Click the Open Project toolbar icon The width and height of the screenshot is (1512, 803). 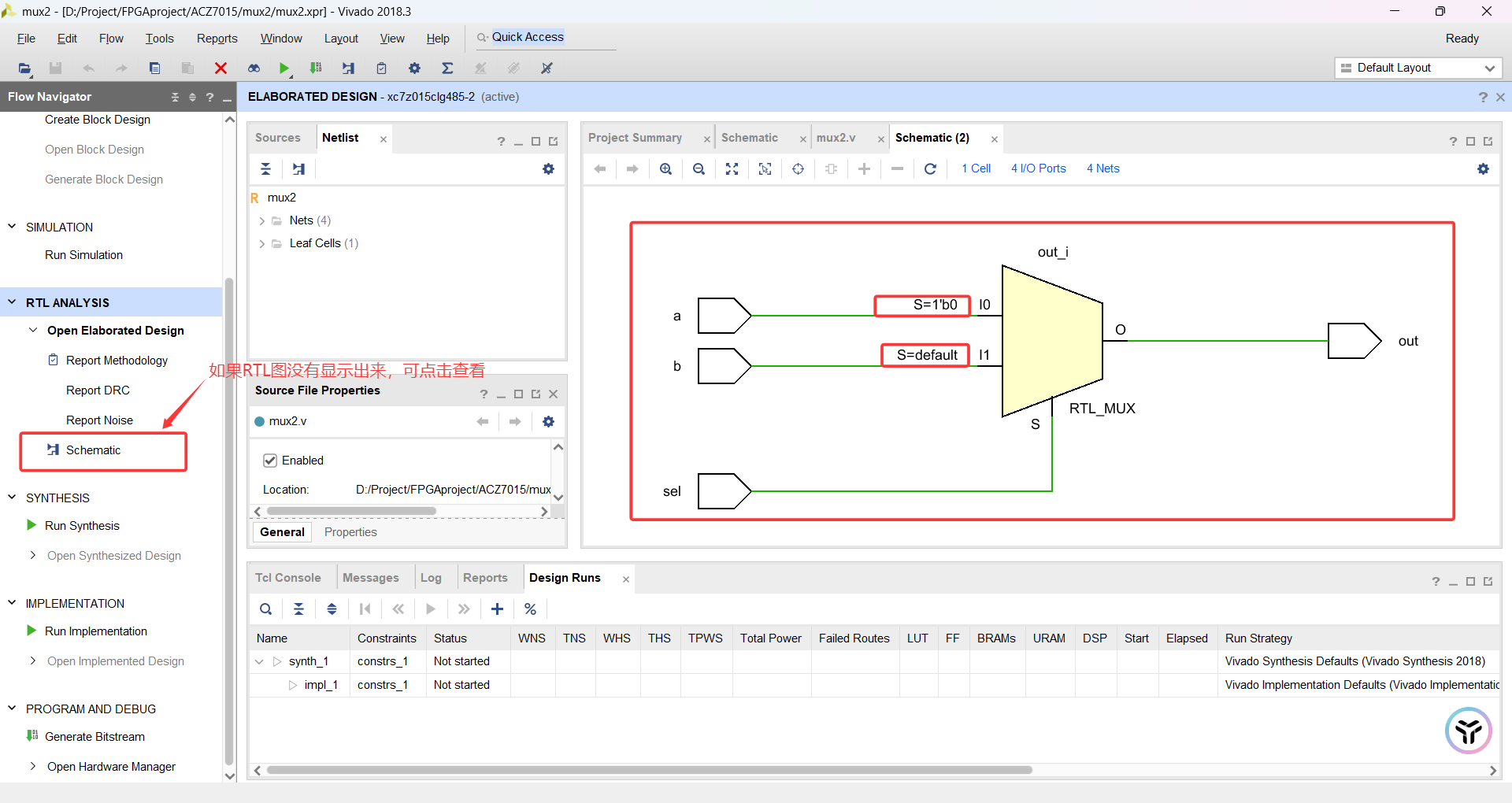tap(24, 68)
